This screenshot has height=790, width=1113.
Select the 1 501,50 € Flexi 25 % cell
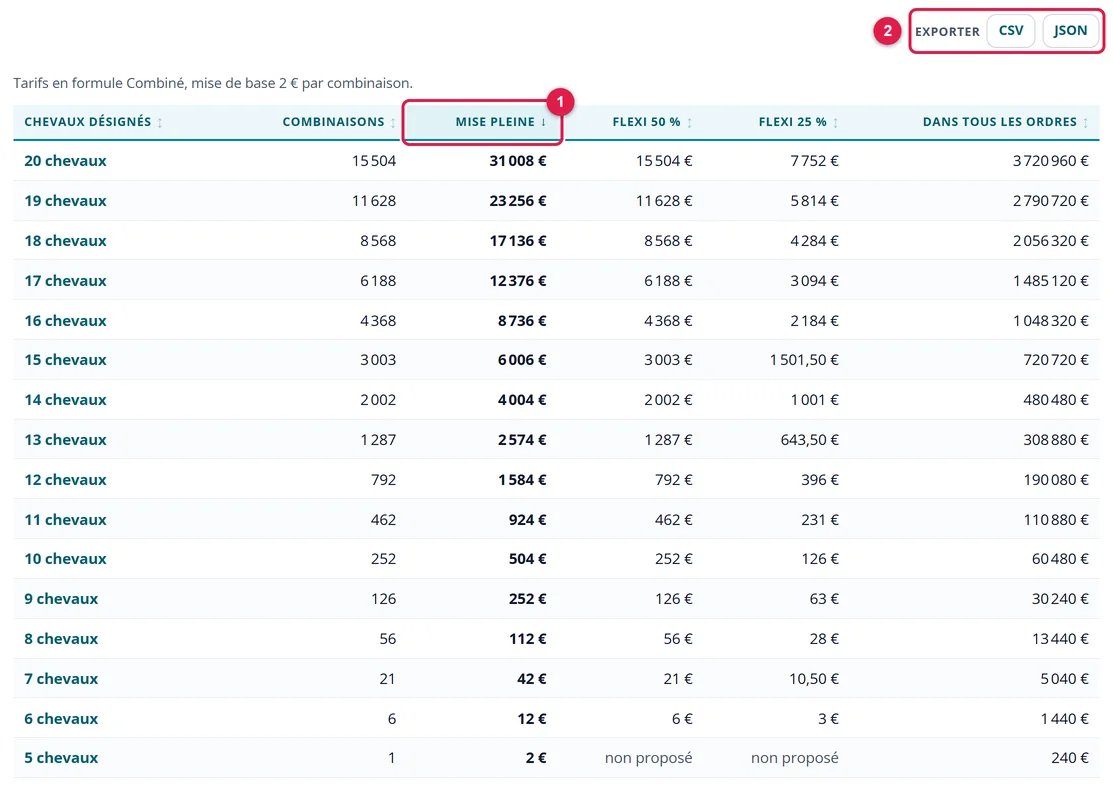(x=804, y=360)
